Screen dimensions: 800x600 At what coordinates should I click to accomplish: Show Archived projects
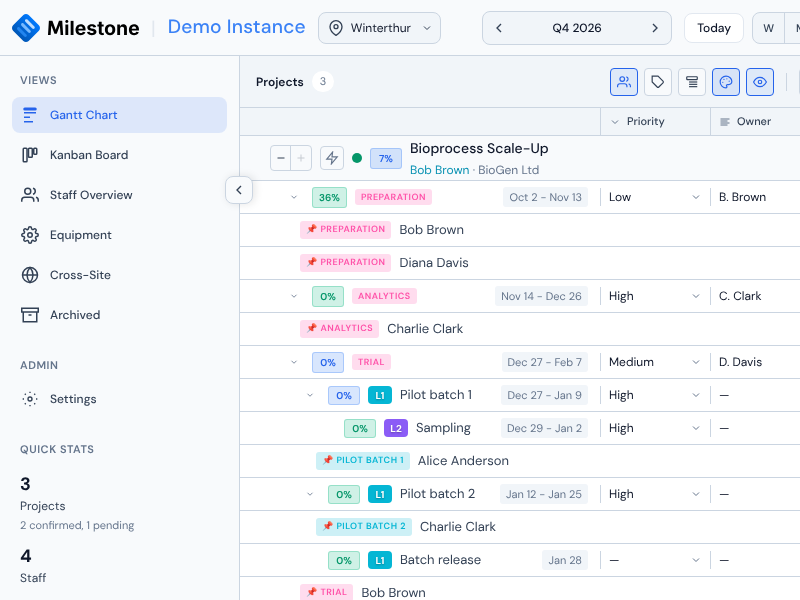pos(119,315)
